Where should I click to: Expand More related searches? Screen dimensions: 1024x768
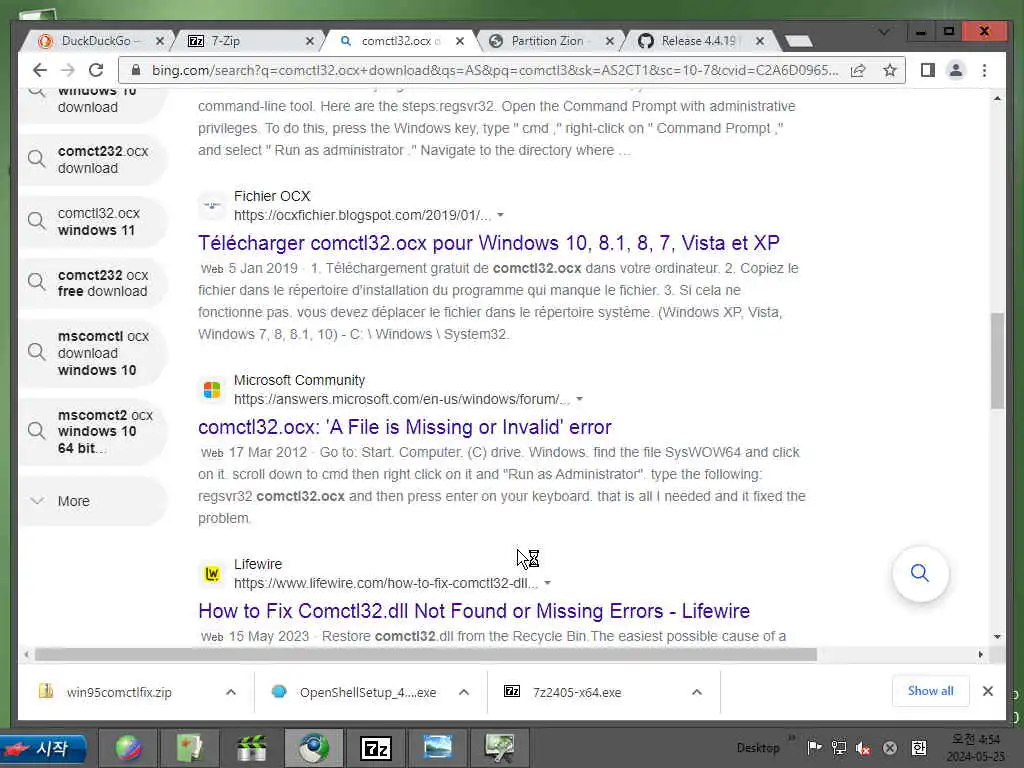click(x=93, y=501)
